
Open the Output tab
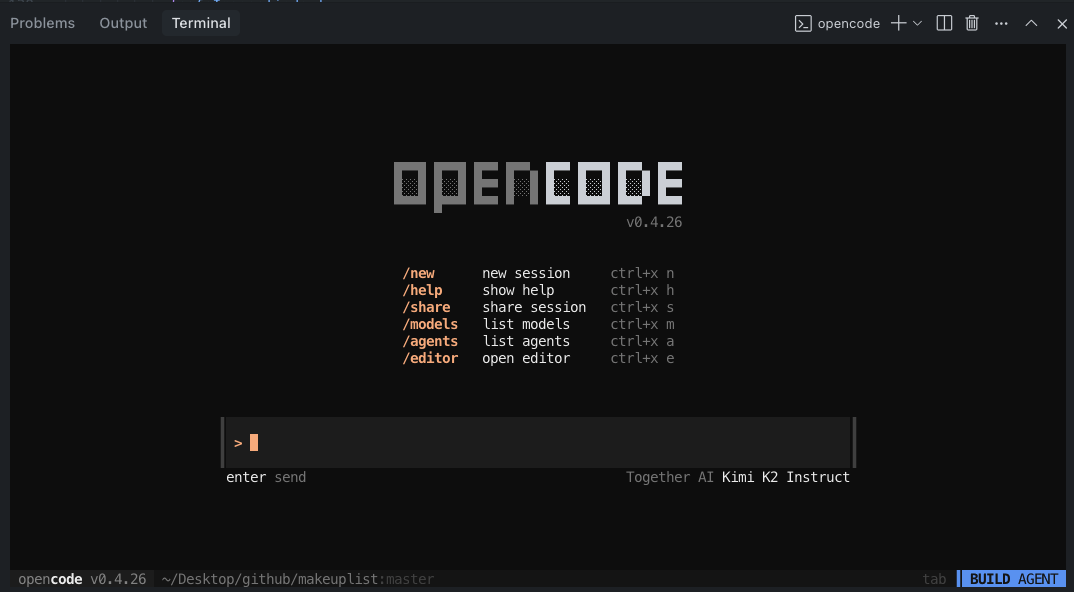123,23
